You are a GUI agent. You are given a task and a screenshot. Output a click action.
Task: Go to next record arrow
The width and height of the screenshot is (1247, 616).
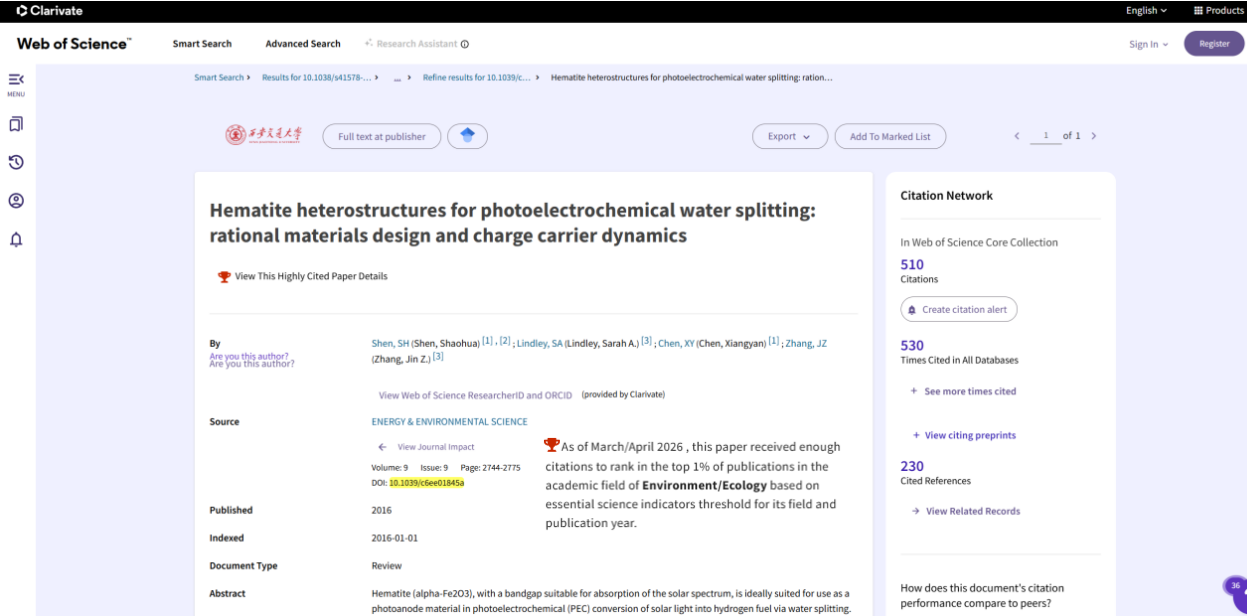(x=1094, y=136)
